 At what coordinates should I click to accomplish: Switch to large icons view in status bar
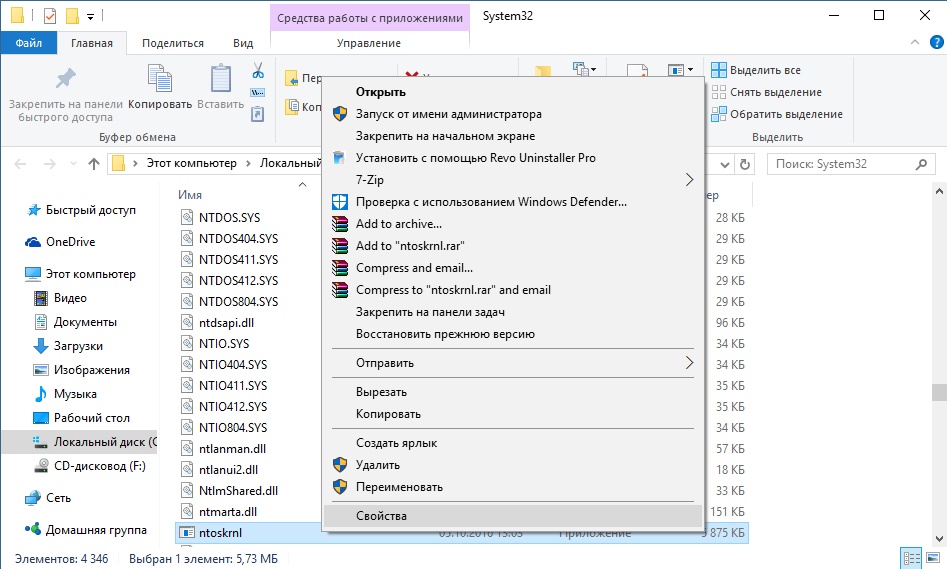[933, 558]
